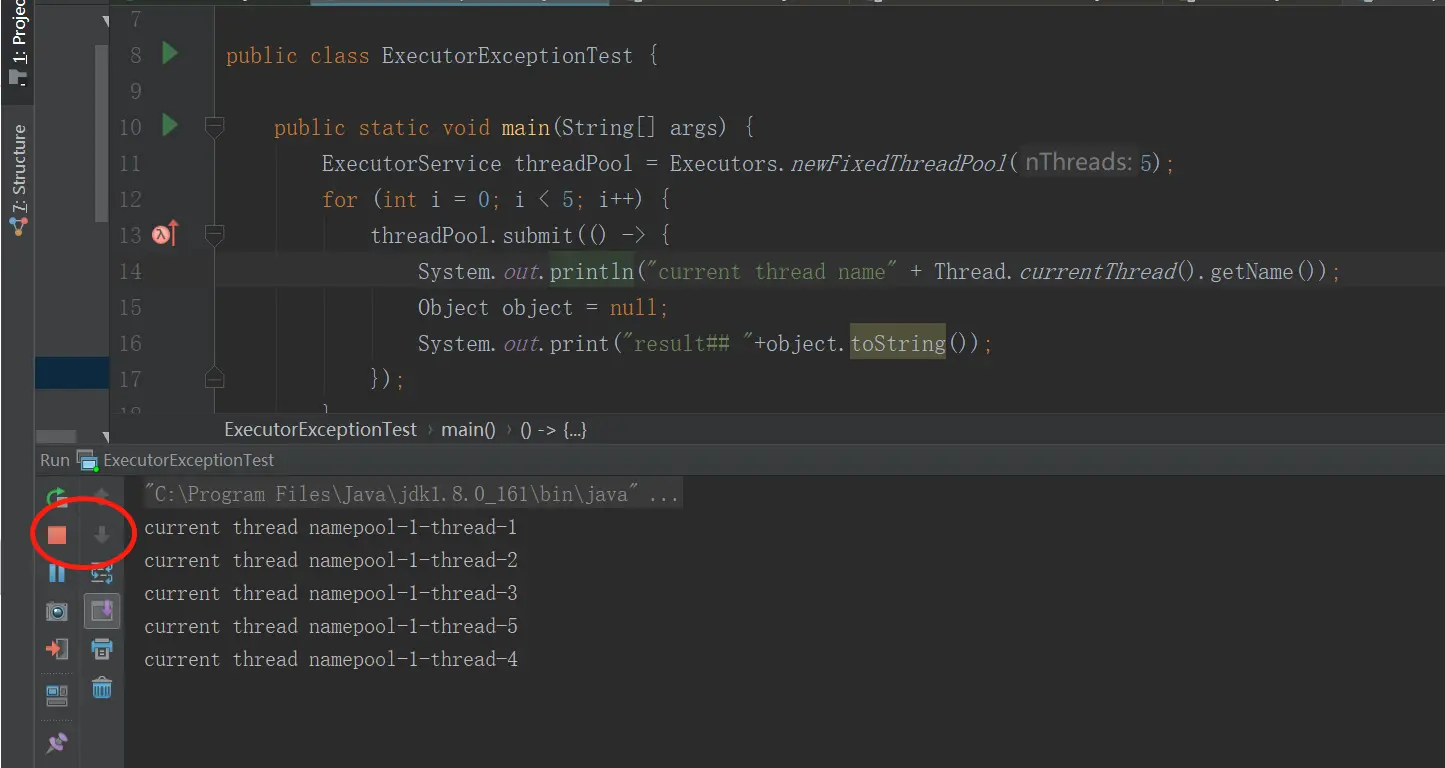
Task: Collapse lambda fold marker at line 13
Action: (214, 235)
